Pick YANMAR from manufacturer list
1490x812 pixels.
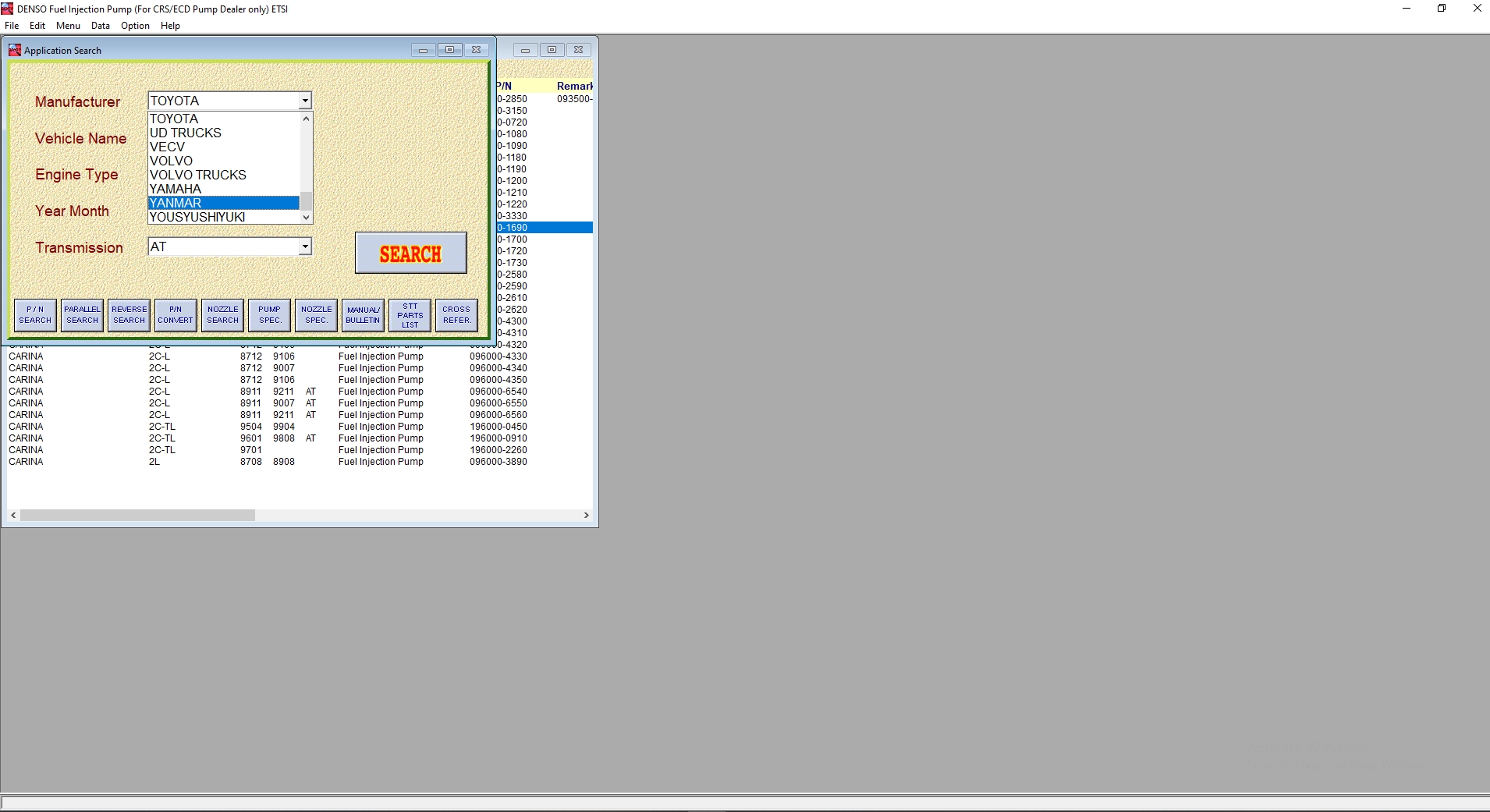224,203
